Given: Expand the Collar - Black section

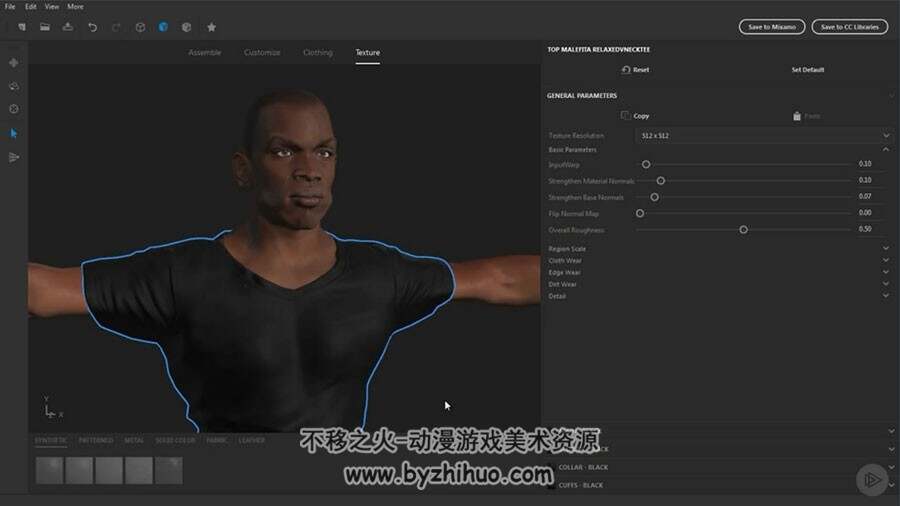Looking at the screenshot, I should 891,467.
